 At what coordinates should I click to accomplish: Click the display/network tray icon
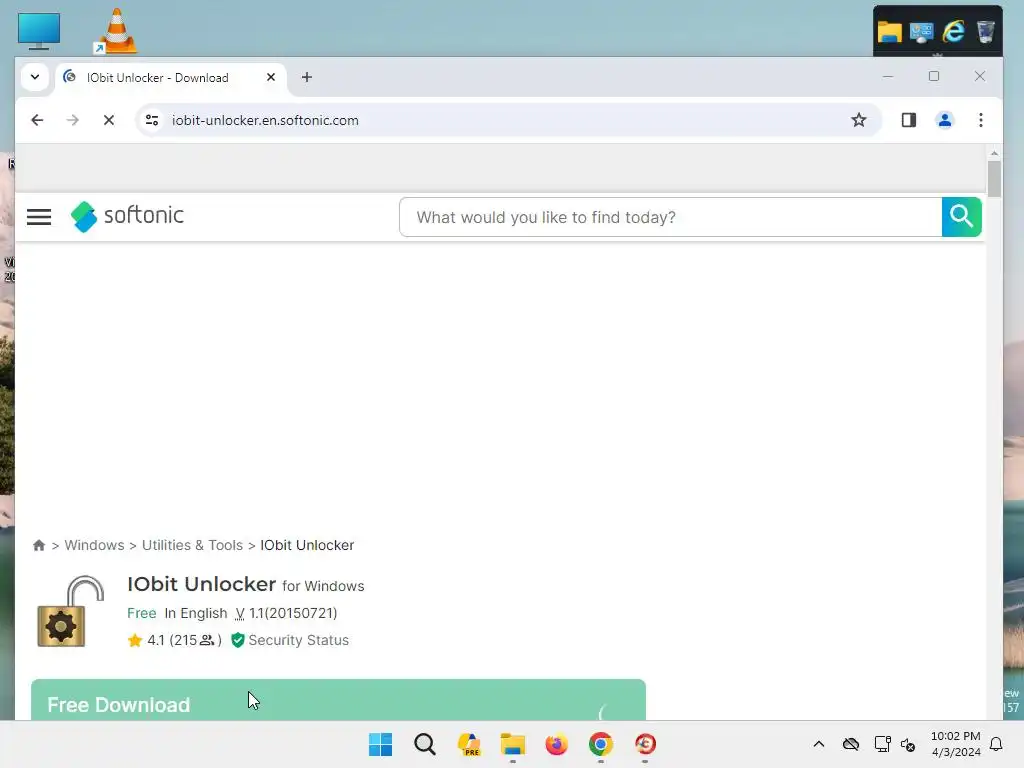882,744
